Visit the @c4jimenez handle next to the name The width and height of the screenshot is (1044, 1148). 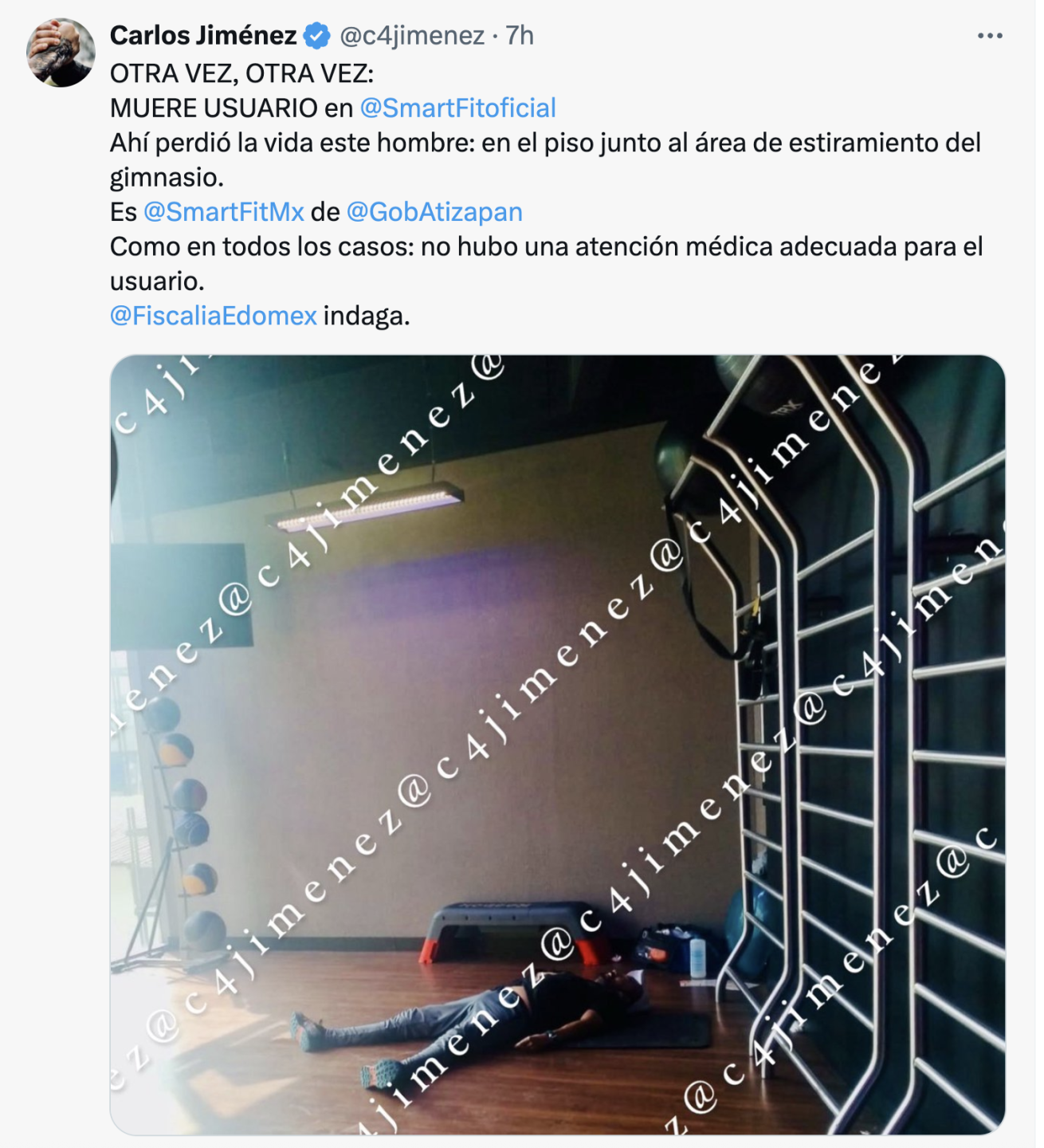tap(412, 36)
